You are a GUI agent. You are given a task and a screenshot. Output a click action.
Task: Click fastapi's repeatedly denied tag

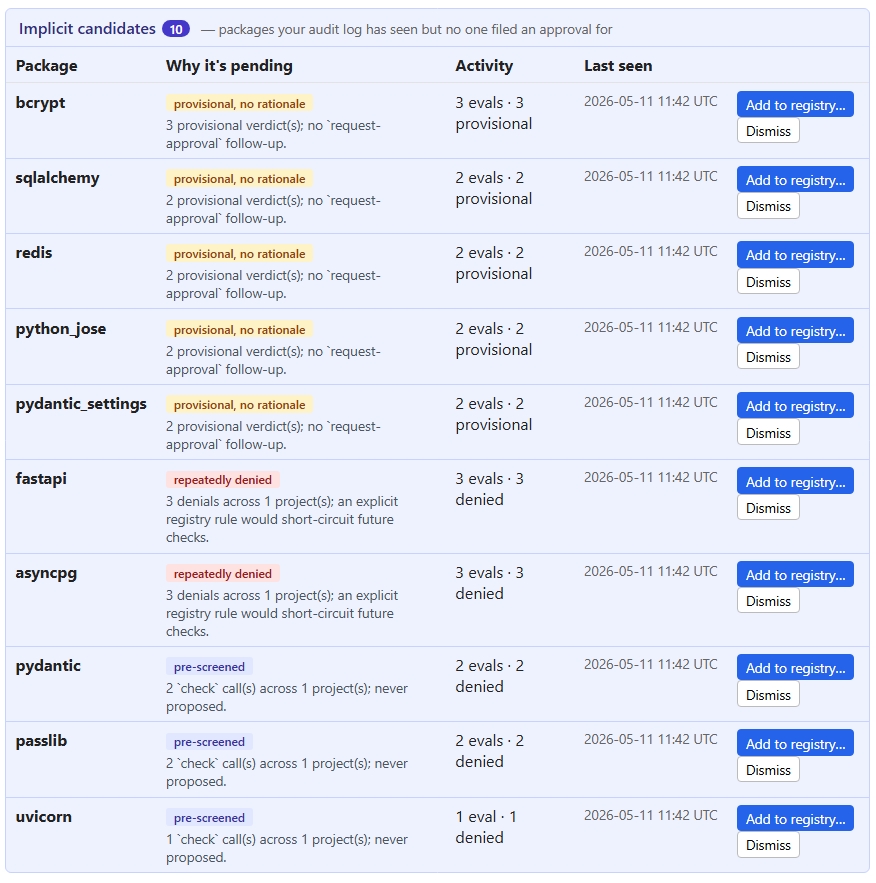coord(222,480)
